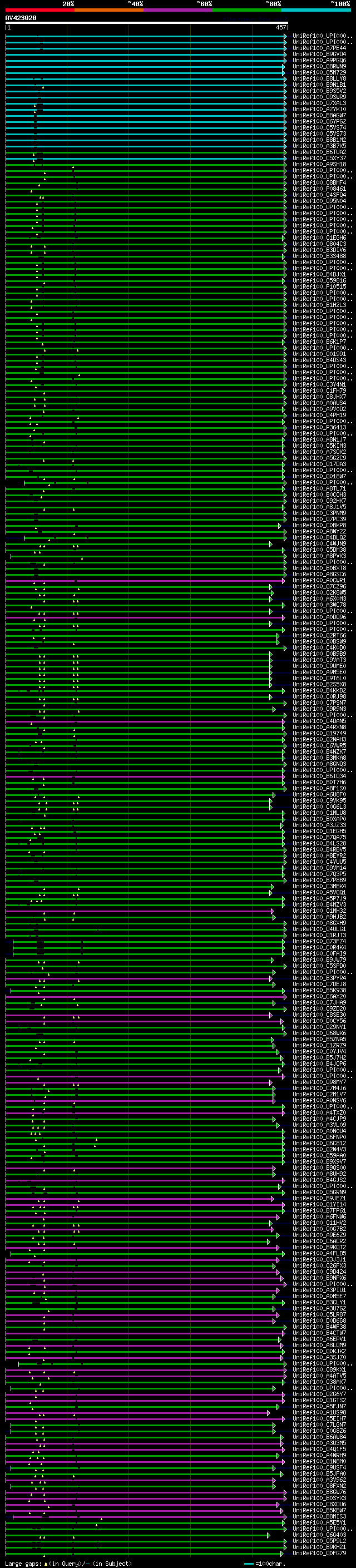
Task: Select hit label UniRef100_Q2RT66
Action: [319, 635]
